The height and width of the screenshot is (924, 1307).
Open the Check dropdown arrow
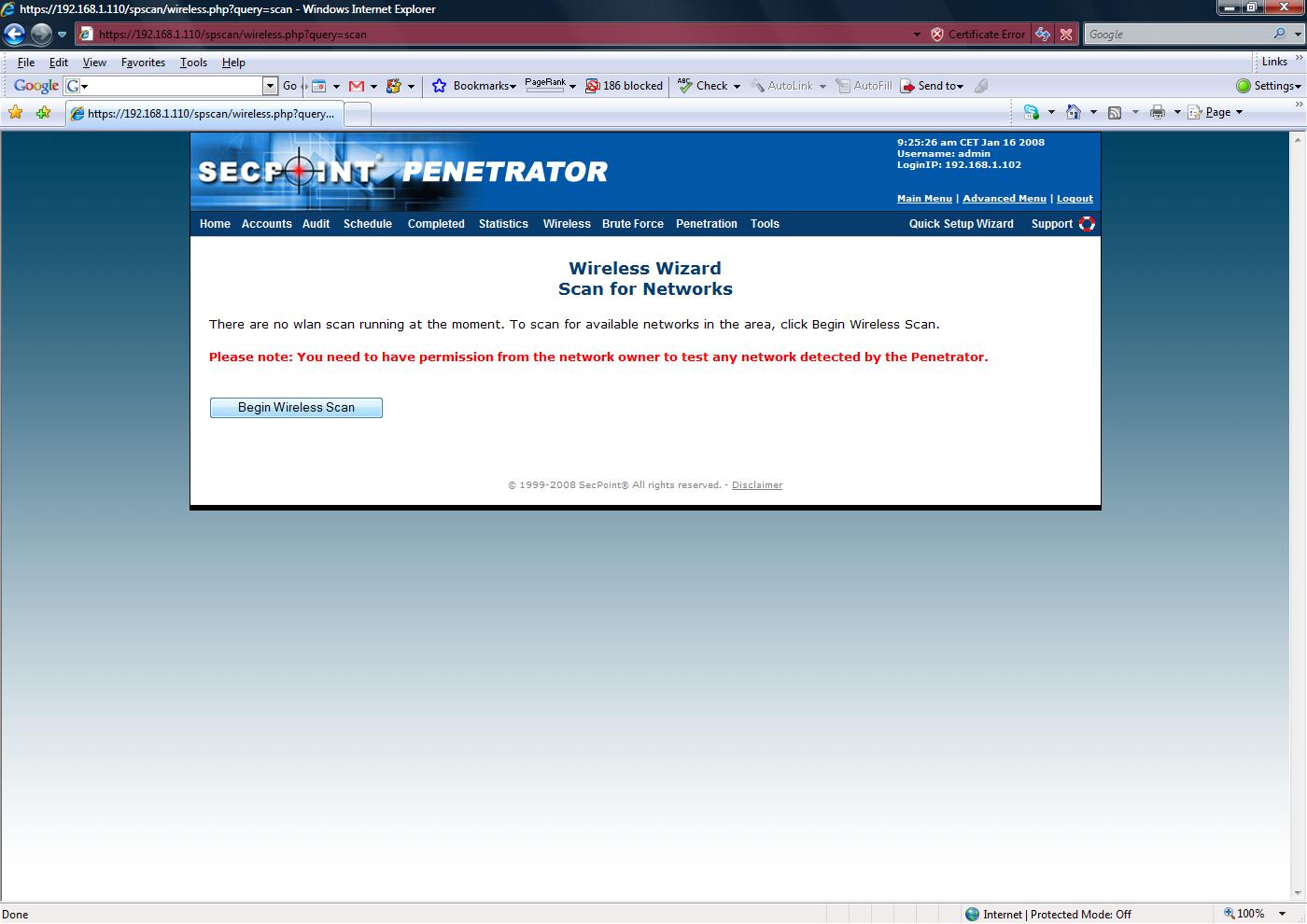tap(737, 86)
